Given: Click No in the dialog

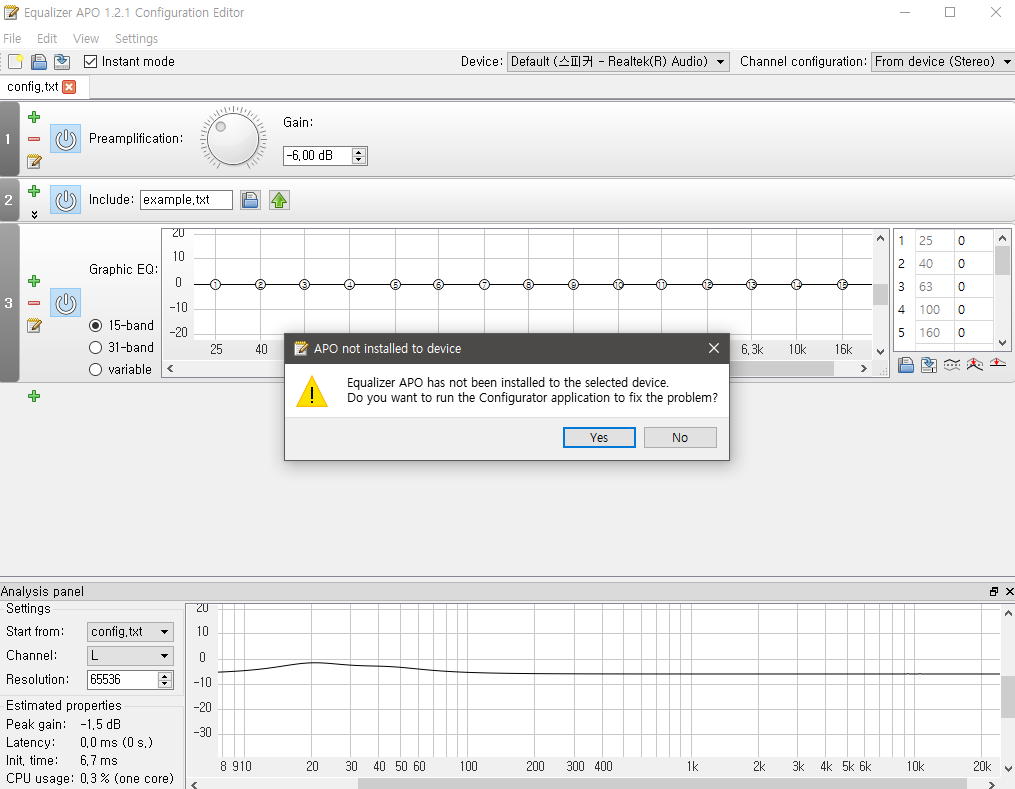Looking at the screenshot, I should (x=680, y=438).
